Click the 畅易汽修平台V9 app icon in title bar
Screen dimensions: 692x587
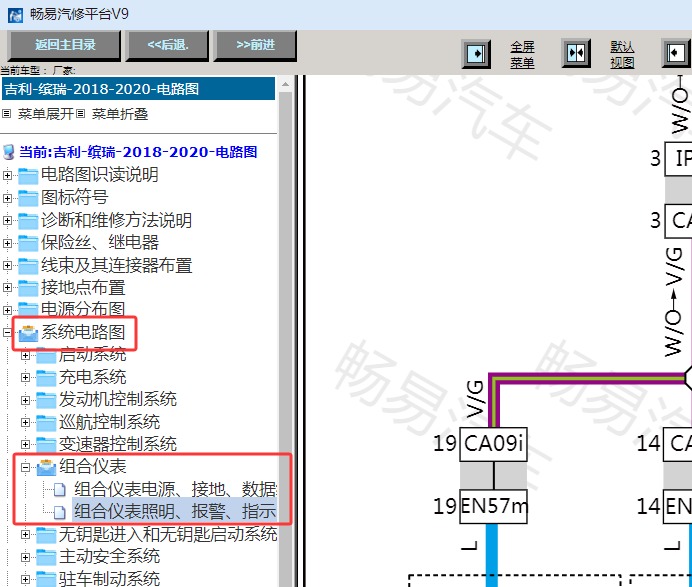coord(15,15)
